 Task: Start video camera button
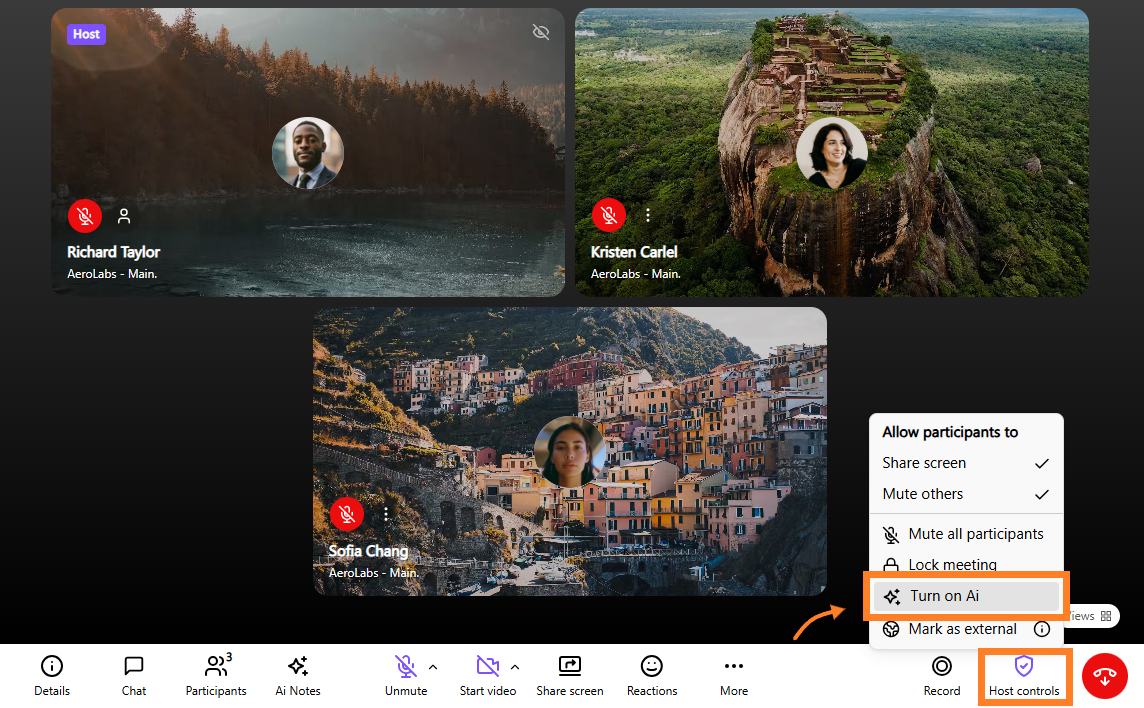[487, 675]
